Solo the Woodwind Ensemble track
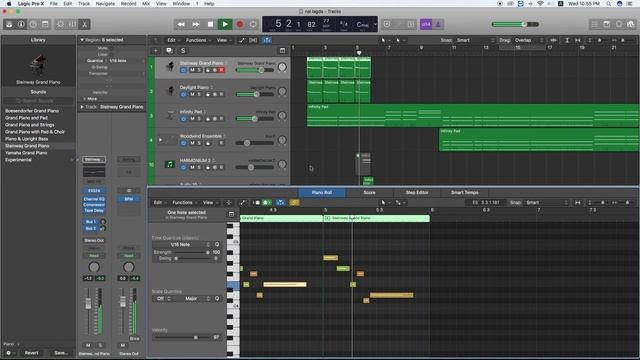 (x=199, y=143)
